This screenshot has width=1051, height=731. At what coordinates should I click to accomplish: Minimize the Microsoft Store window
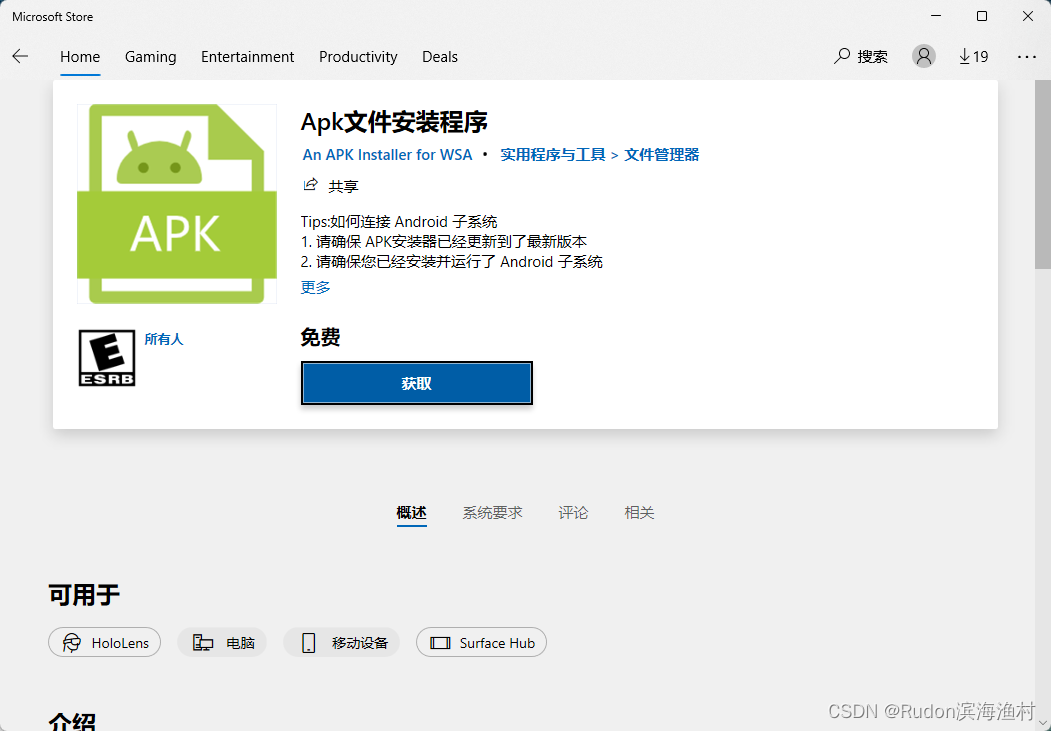935,16
